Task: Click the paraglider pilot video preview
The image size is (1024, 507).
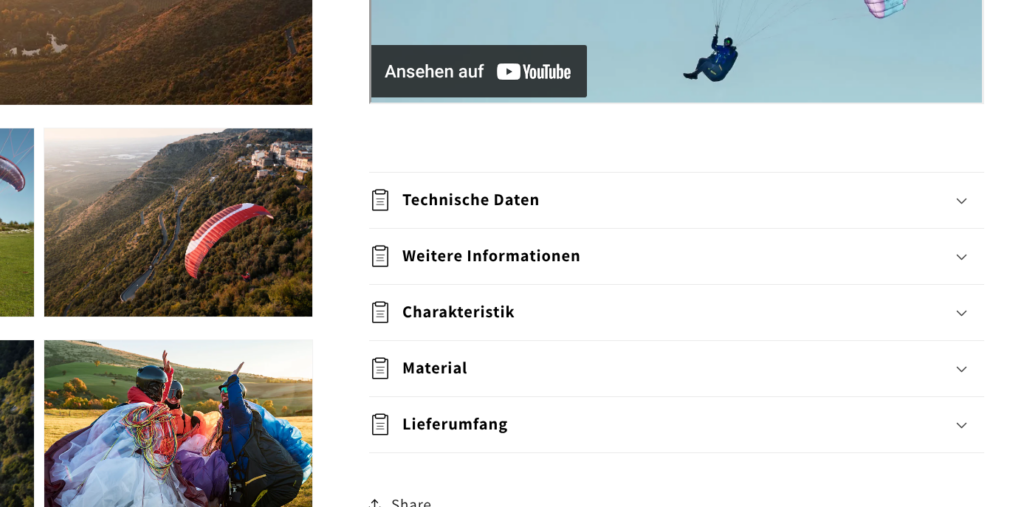Action: pyautogui.click(x=676, y=51)
